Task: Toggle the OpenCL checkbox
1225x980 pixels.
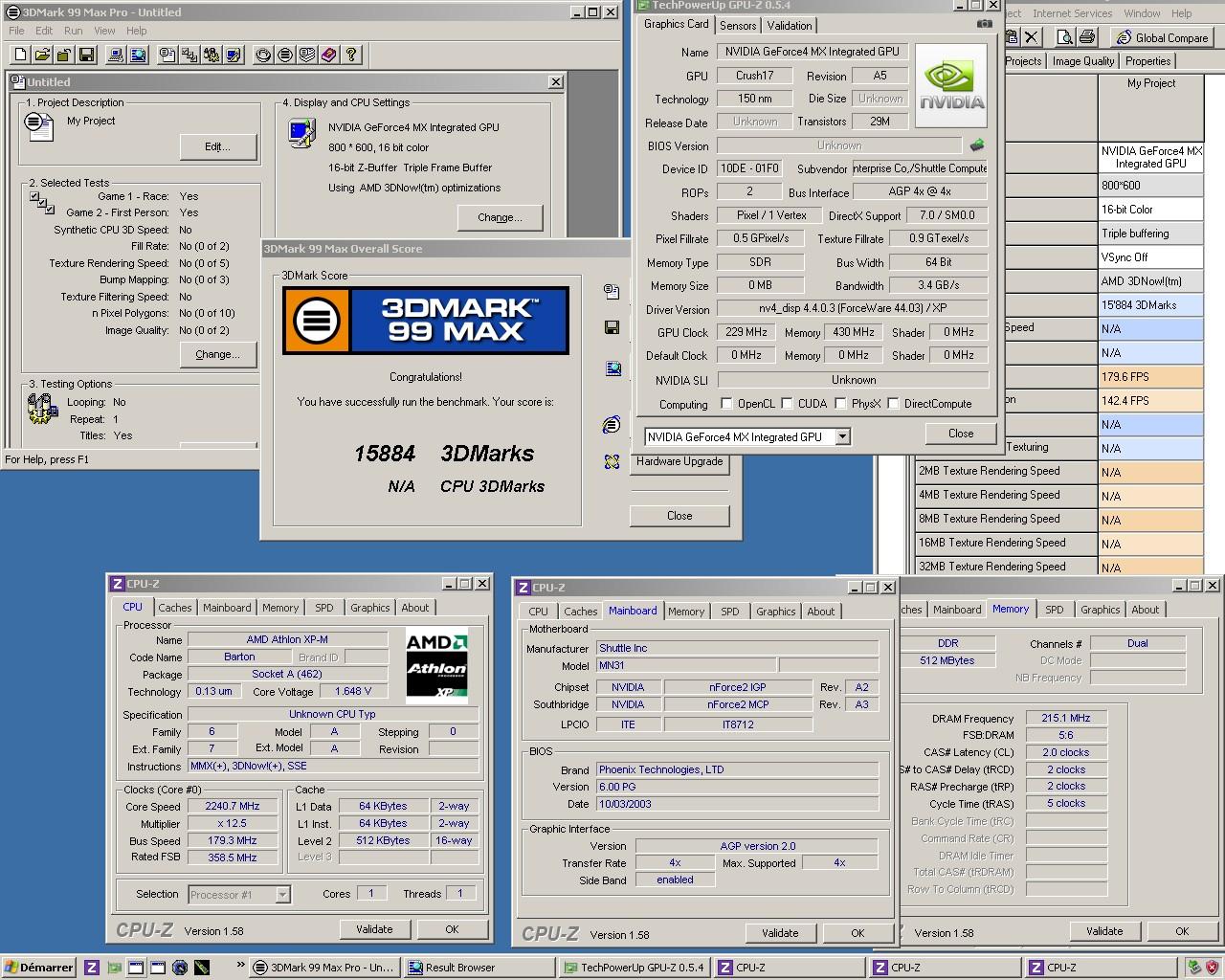Action: click(x=726, y=404)
